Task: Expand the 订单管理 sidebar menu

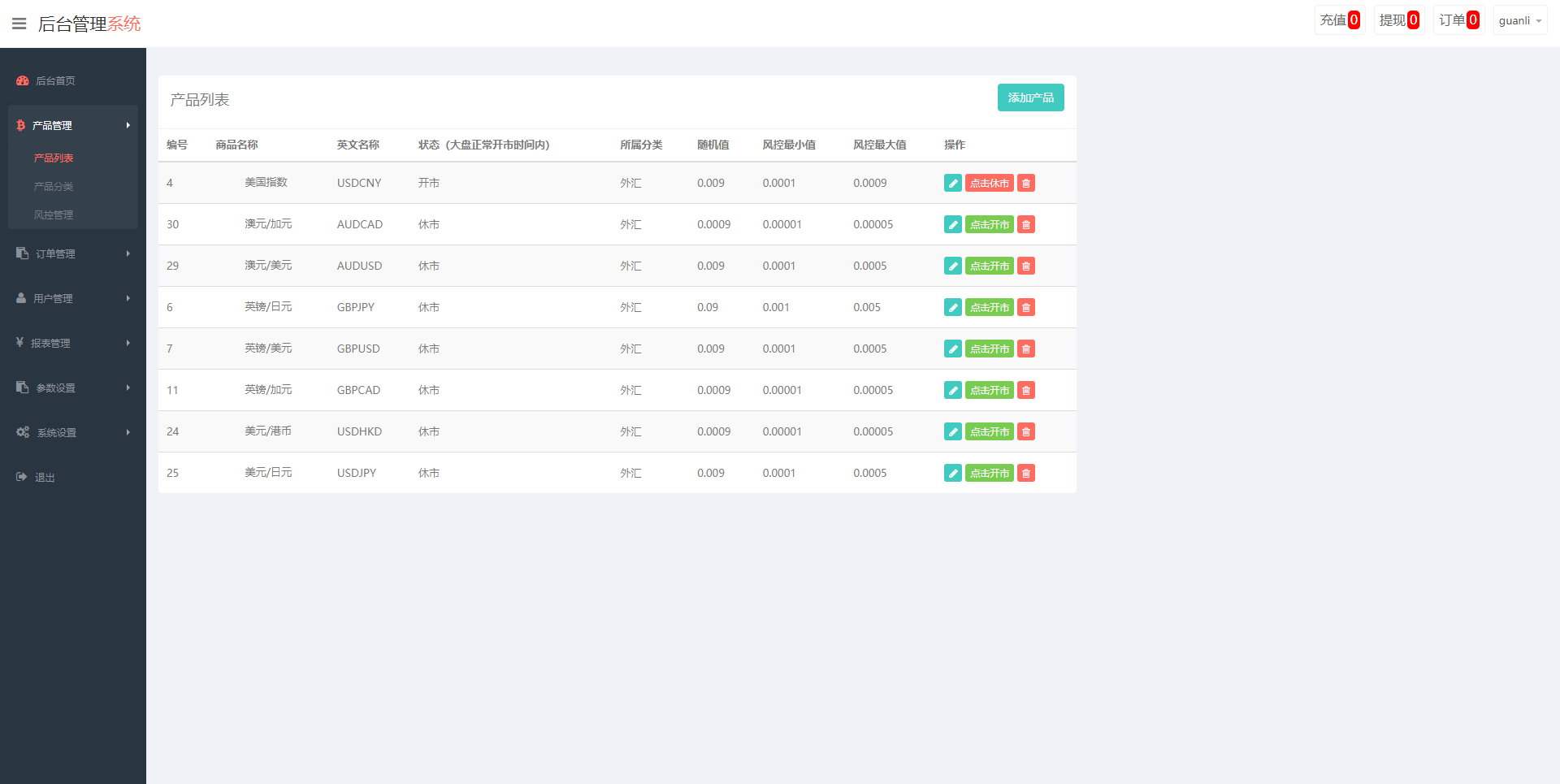Action: 73,253
